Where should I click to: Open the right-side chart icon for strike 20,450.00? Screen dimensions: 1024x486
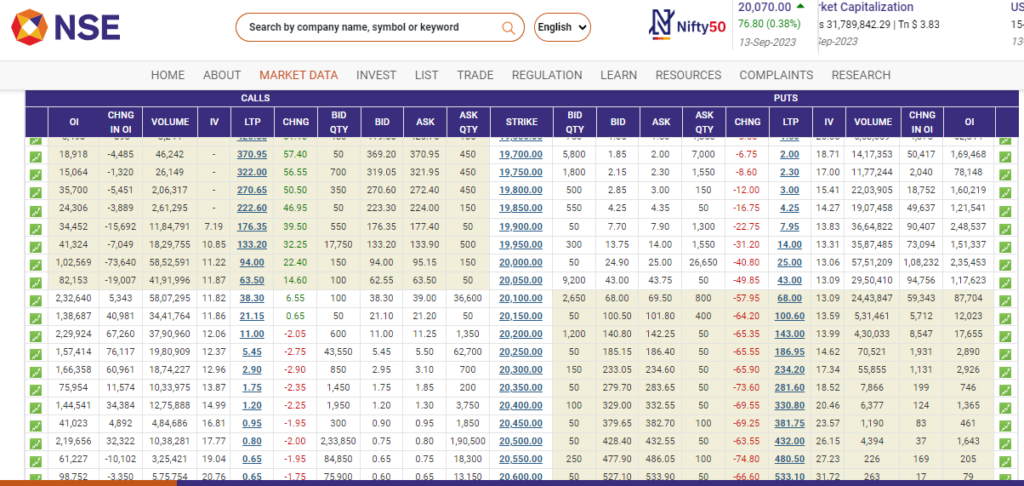(x=1005, y=426)
